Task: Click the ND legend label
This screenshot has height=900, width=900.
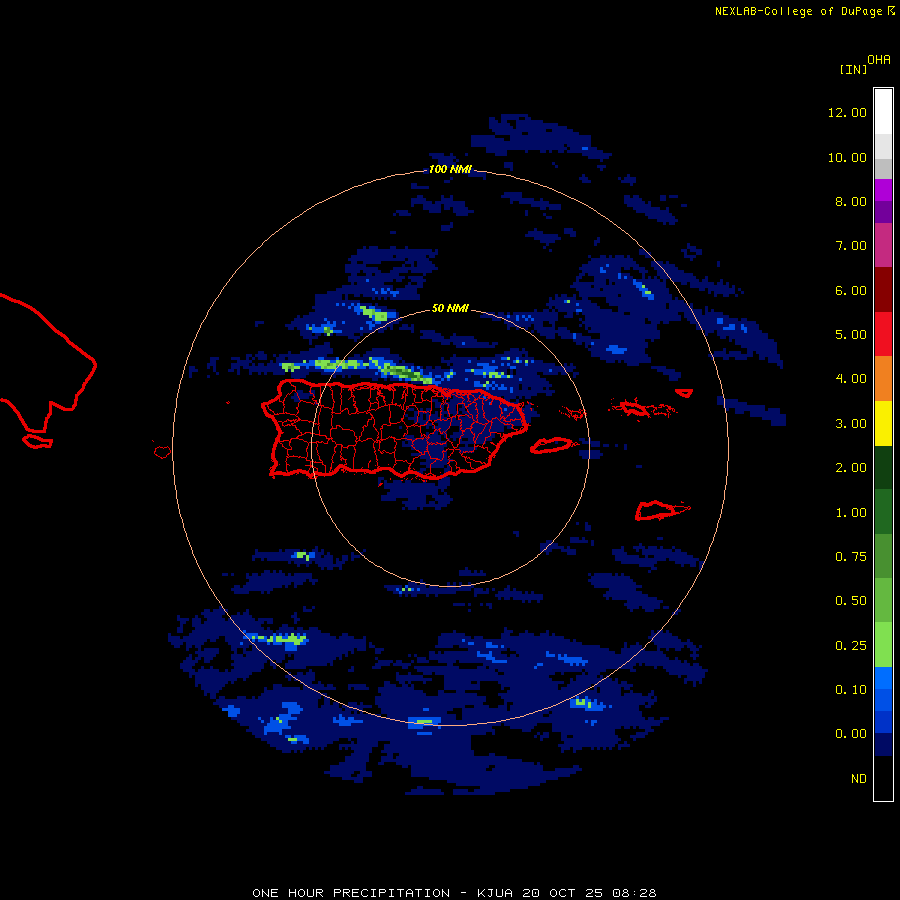Action: coord(859,779)
